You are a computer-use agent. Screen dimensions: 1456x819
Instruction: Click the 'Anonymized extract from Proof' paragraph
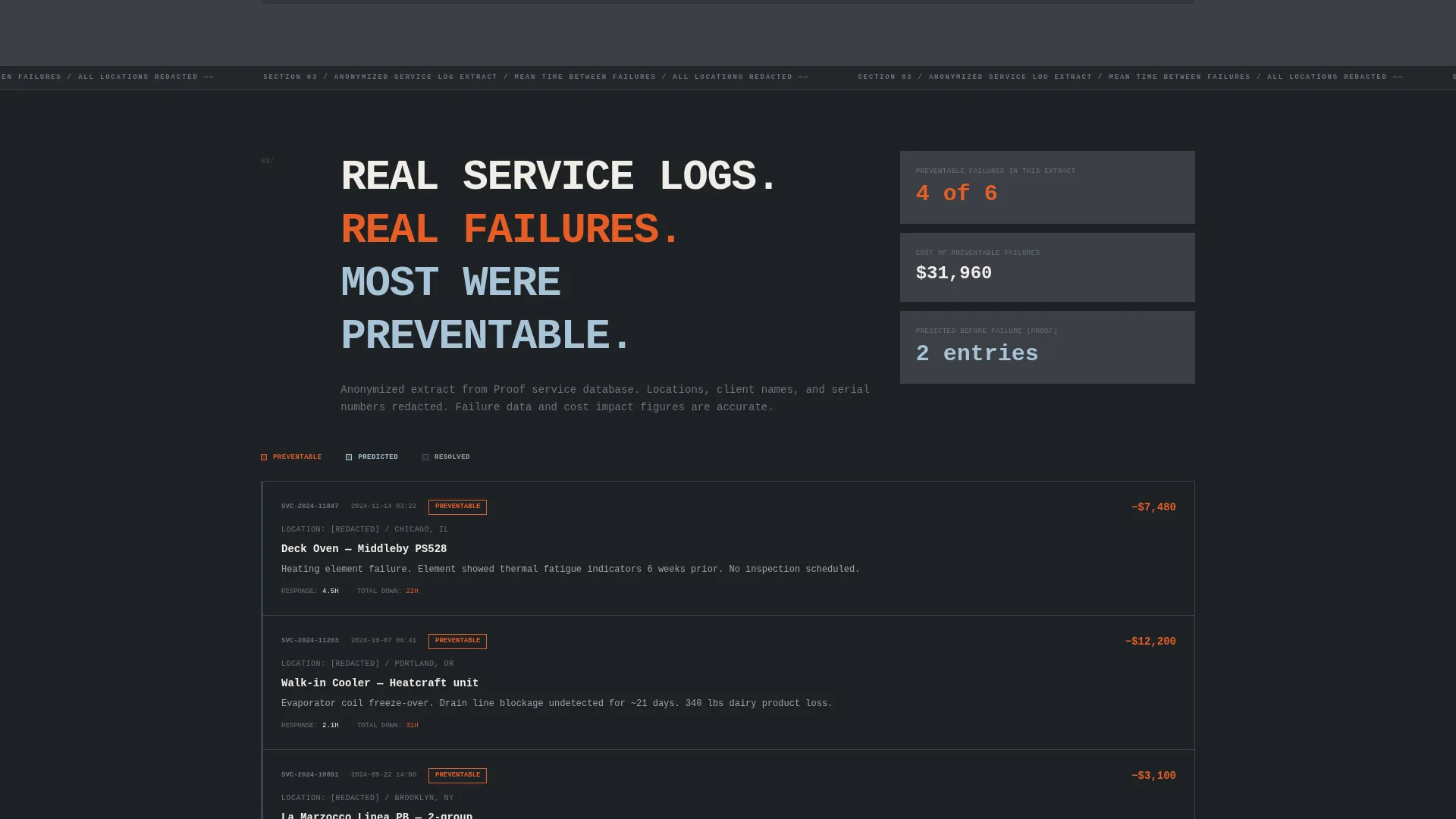(x=605, y=398)
